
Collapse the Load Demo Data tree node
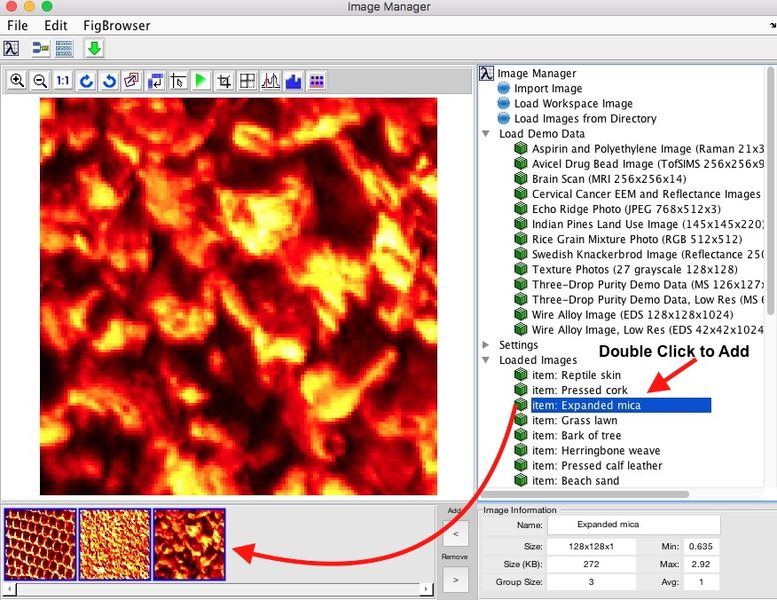(487, 134)
